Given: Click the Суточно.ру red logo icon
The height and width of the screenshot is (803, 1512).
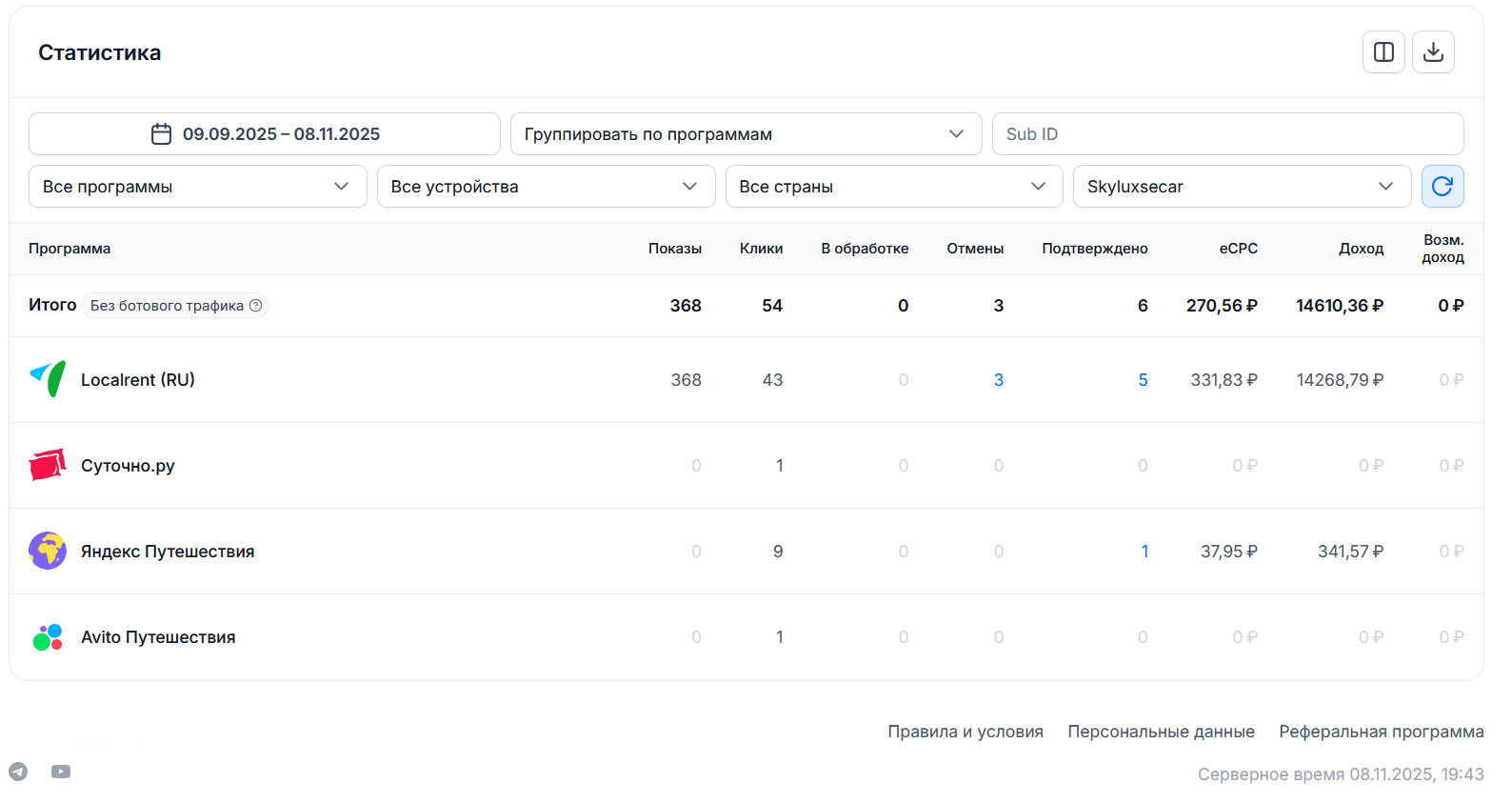Looking at the screenshot, I should [x=48, y=465].
